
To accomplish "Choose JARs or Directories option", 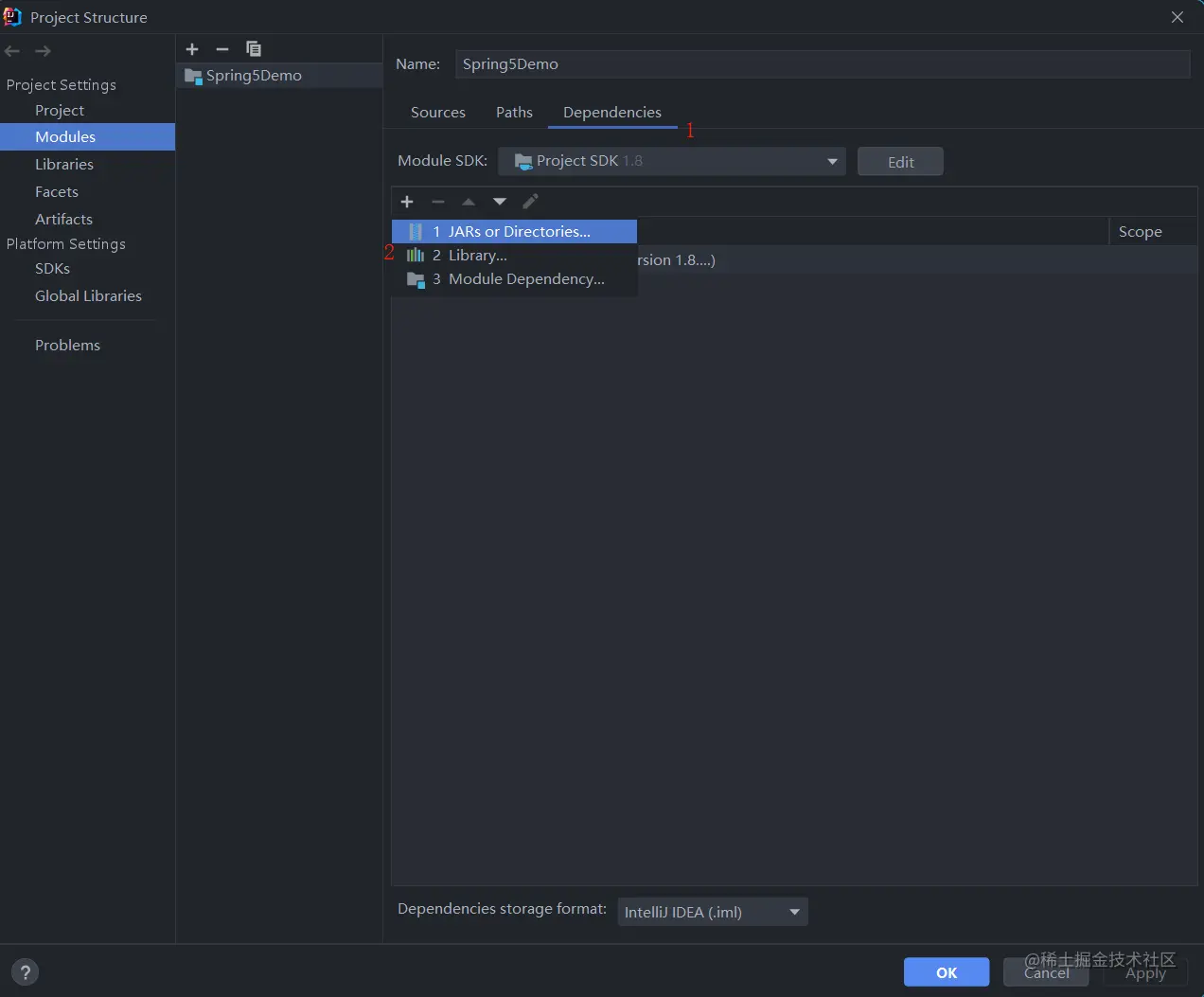I will (x=514, y=231).
